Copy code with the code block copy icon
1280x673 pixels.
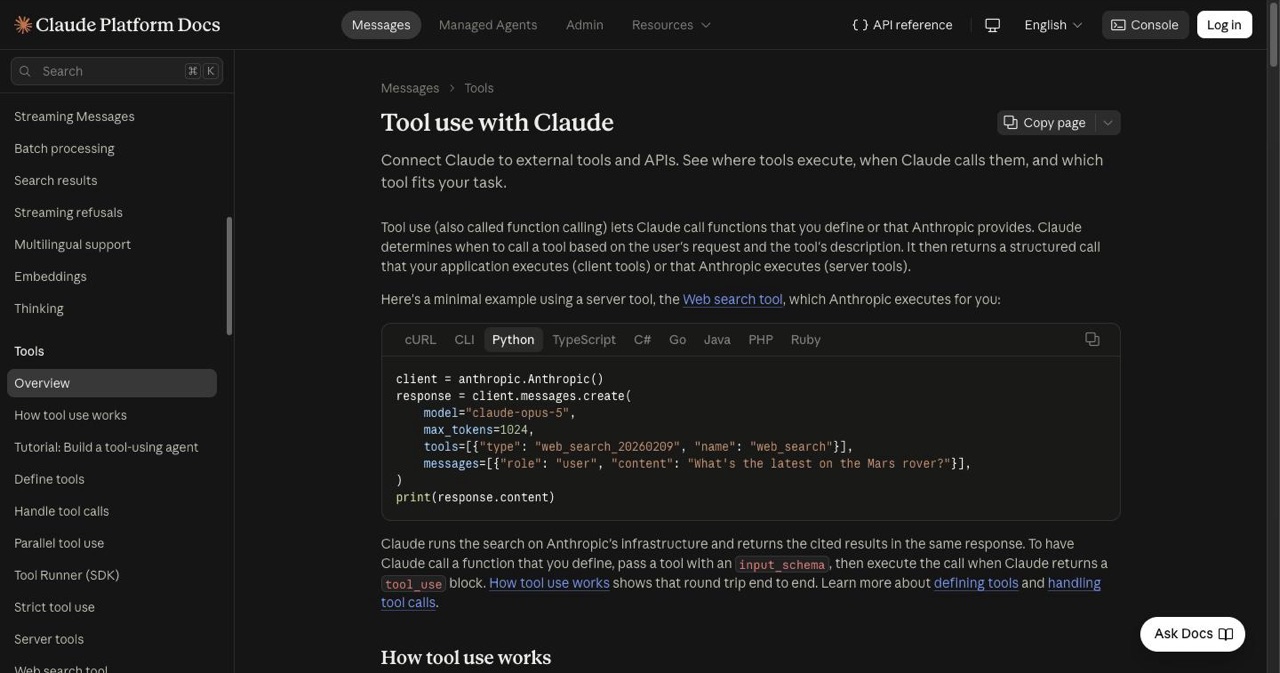click(x=1092, y=339)
